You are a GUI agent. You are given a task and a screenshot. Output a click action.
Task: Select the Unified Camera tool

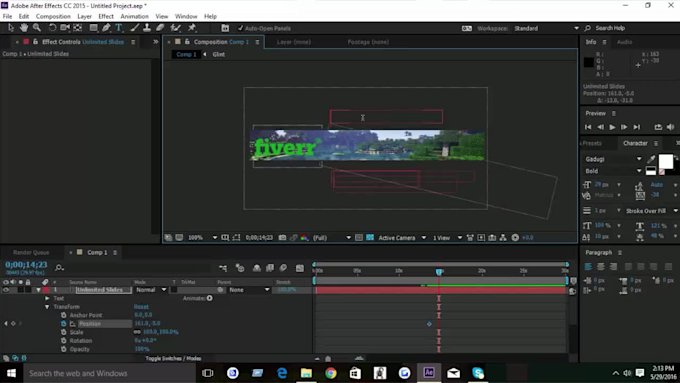point(65,28)
